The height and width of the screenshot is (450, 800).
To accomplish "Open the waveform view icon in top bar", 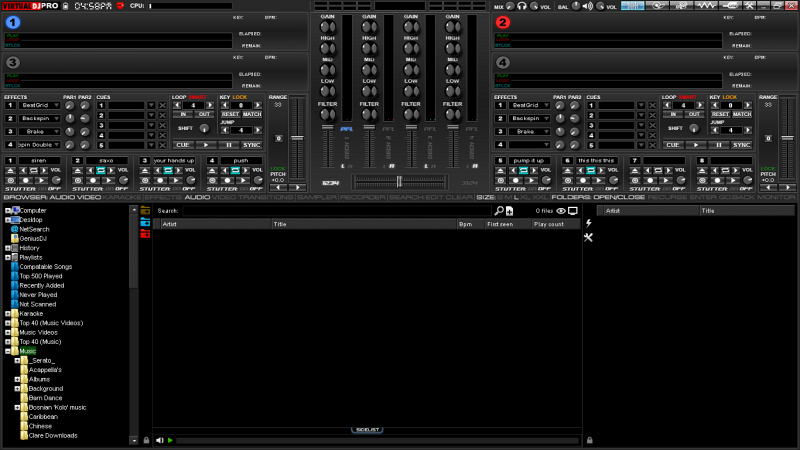I will [706, 6].
